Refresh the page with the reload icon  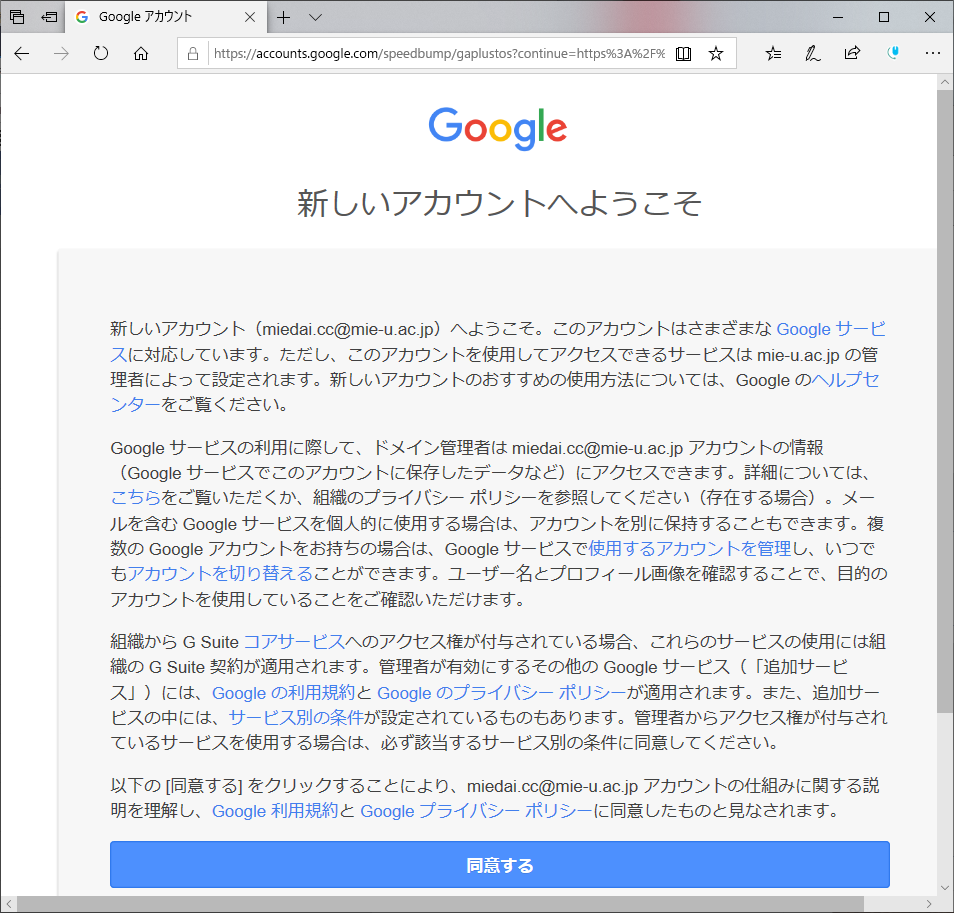click(x=101, y=54)
